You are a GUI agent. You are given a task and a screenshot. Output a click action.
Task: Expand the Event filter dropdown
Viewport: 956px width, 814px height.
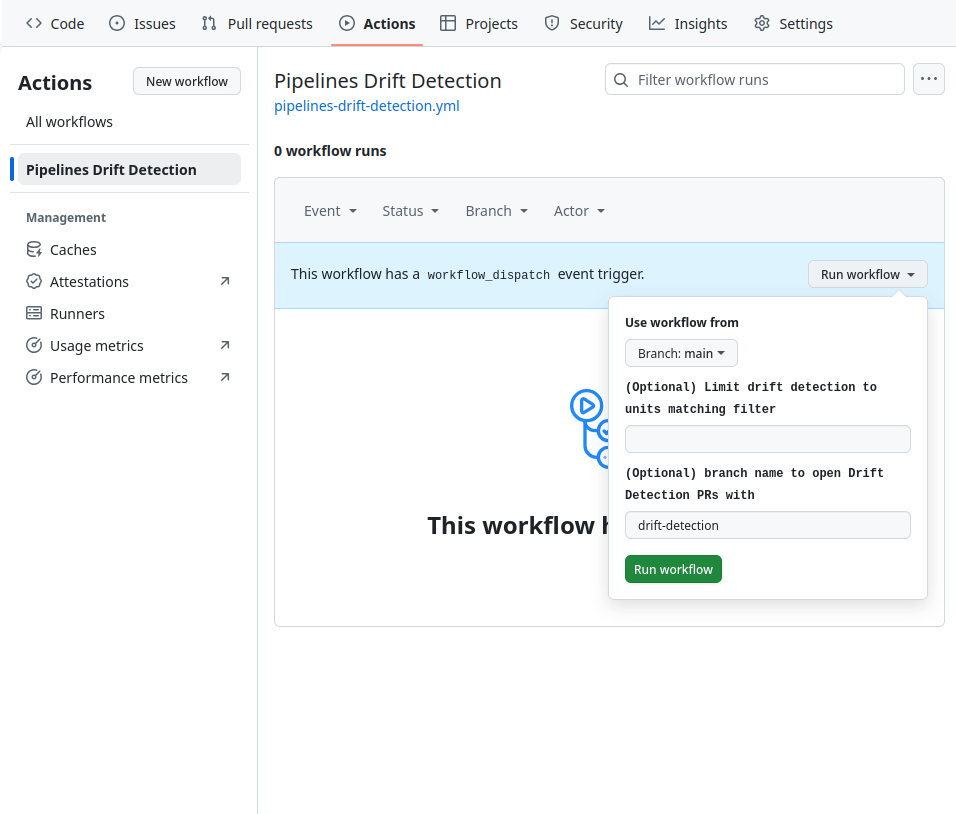[x=330, y=211]
